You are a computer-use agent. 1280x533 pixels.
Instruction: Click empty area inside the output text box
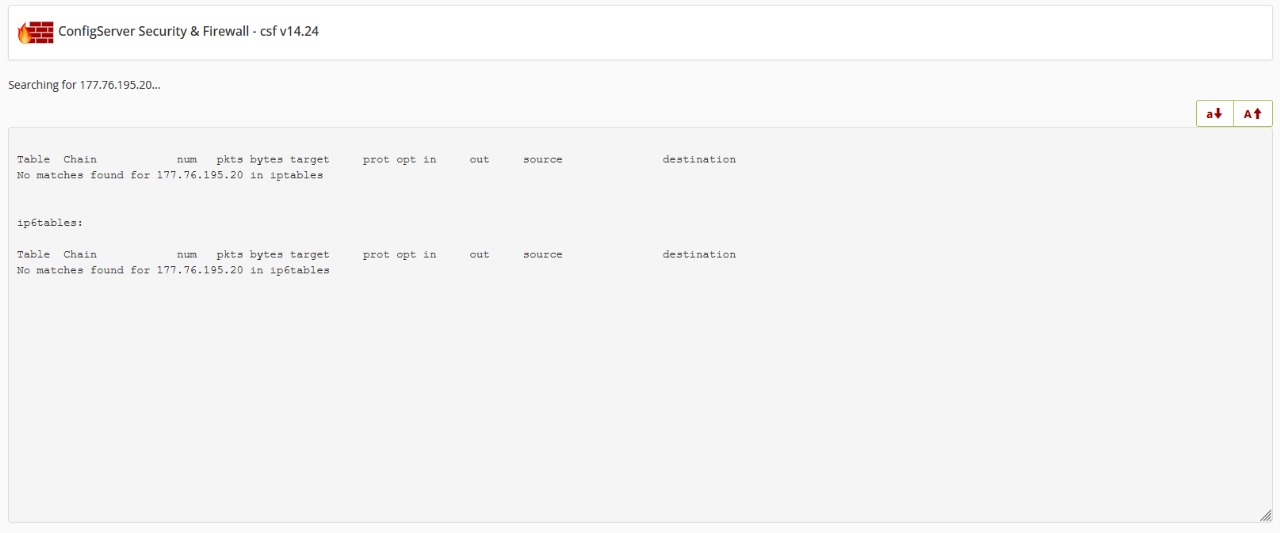point(640,400)
